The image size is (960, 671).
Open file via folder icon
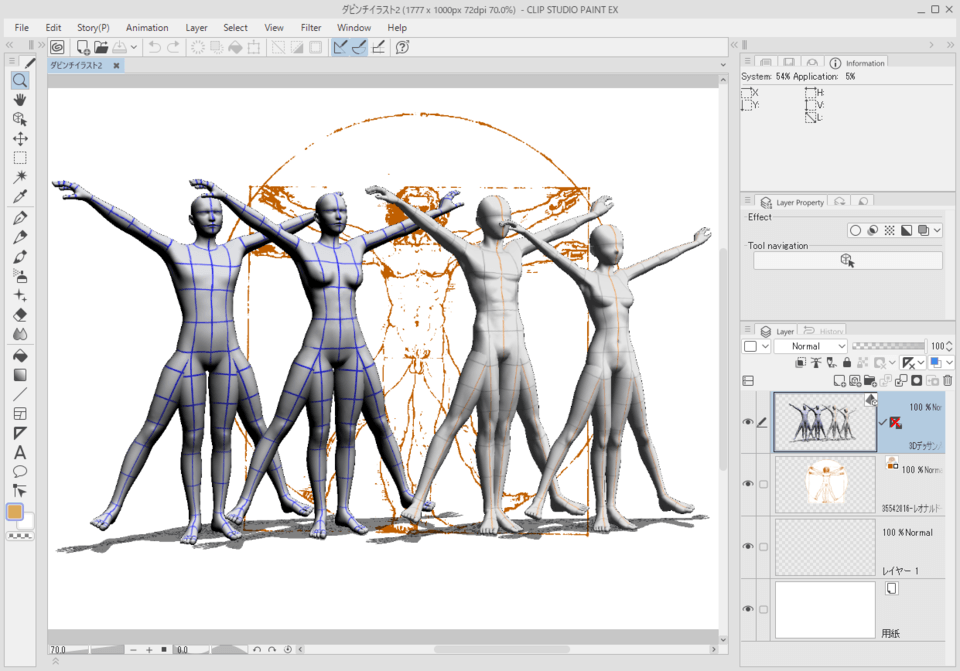coord(101,47)
